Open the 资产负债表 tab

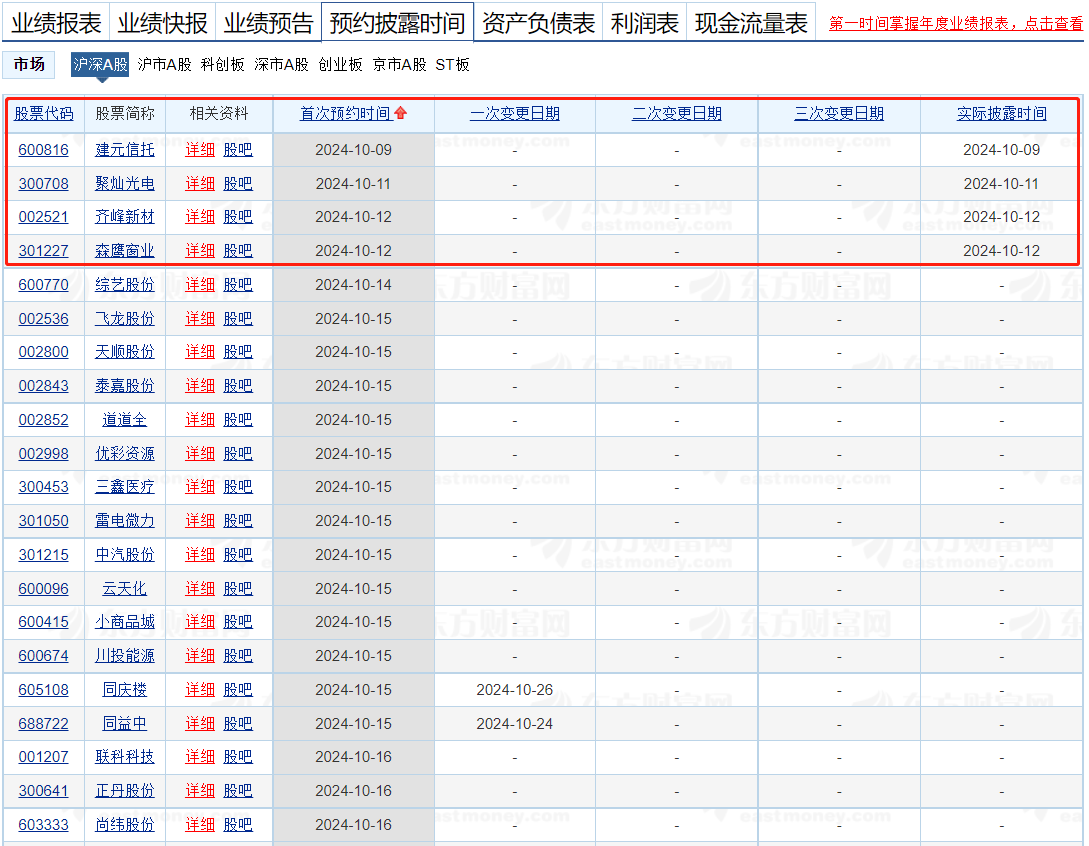(x=538, y=22)
